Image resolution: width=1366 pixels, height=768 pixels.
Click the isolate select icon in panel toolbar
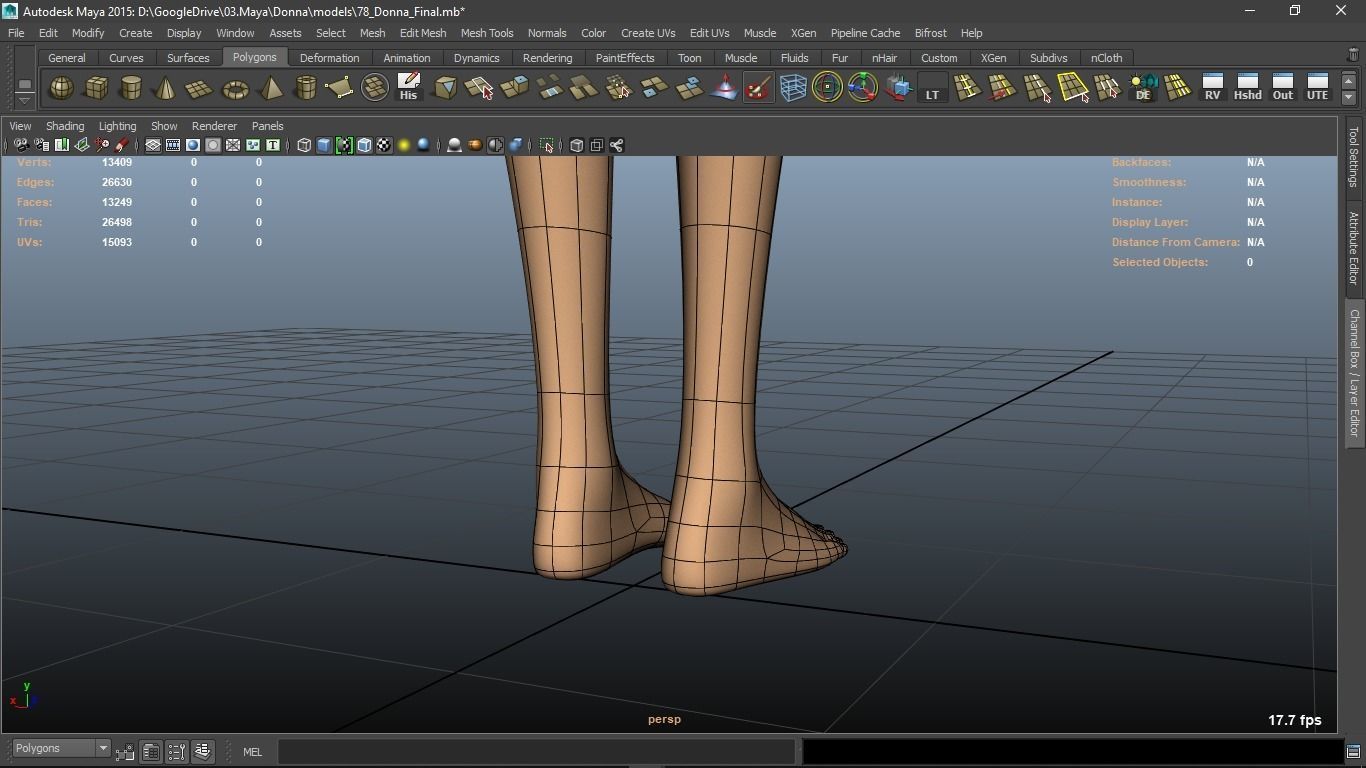point(547,146)
